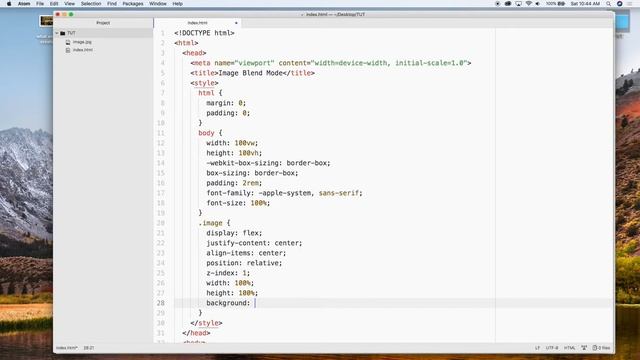The image size is (640, 360).
Task: Click the round blue icon beside Spotlight
Action: coord(620,4)
